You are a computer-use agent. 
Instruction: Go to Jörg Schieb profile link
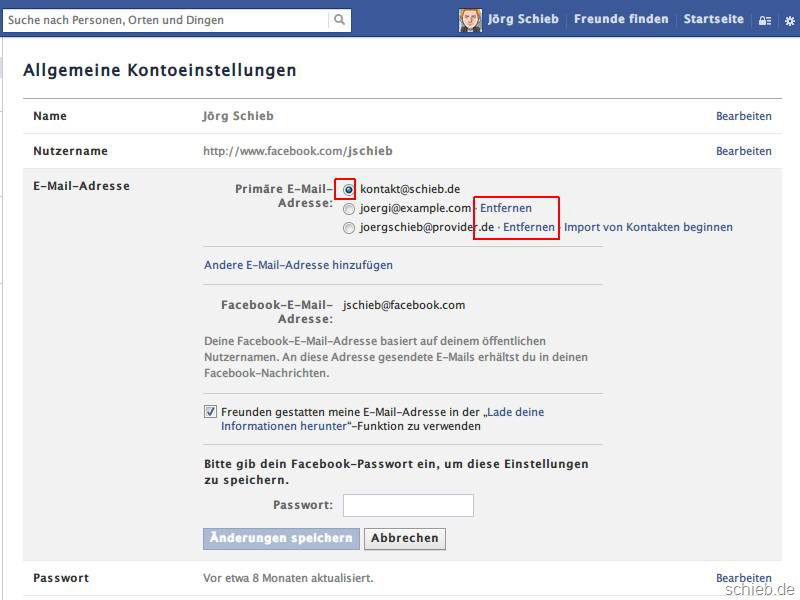(x=523, y=19)
